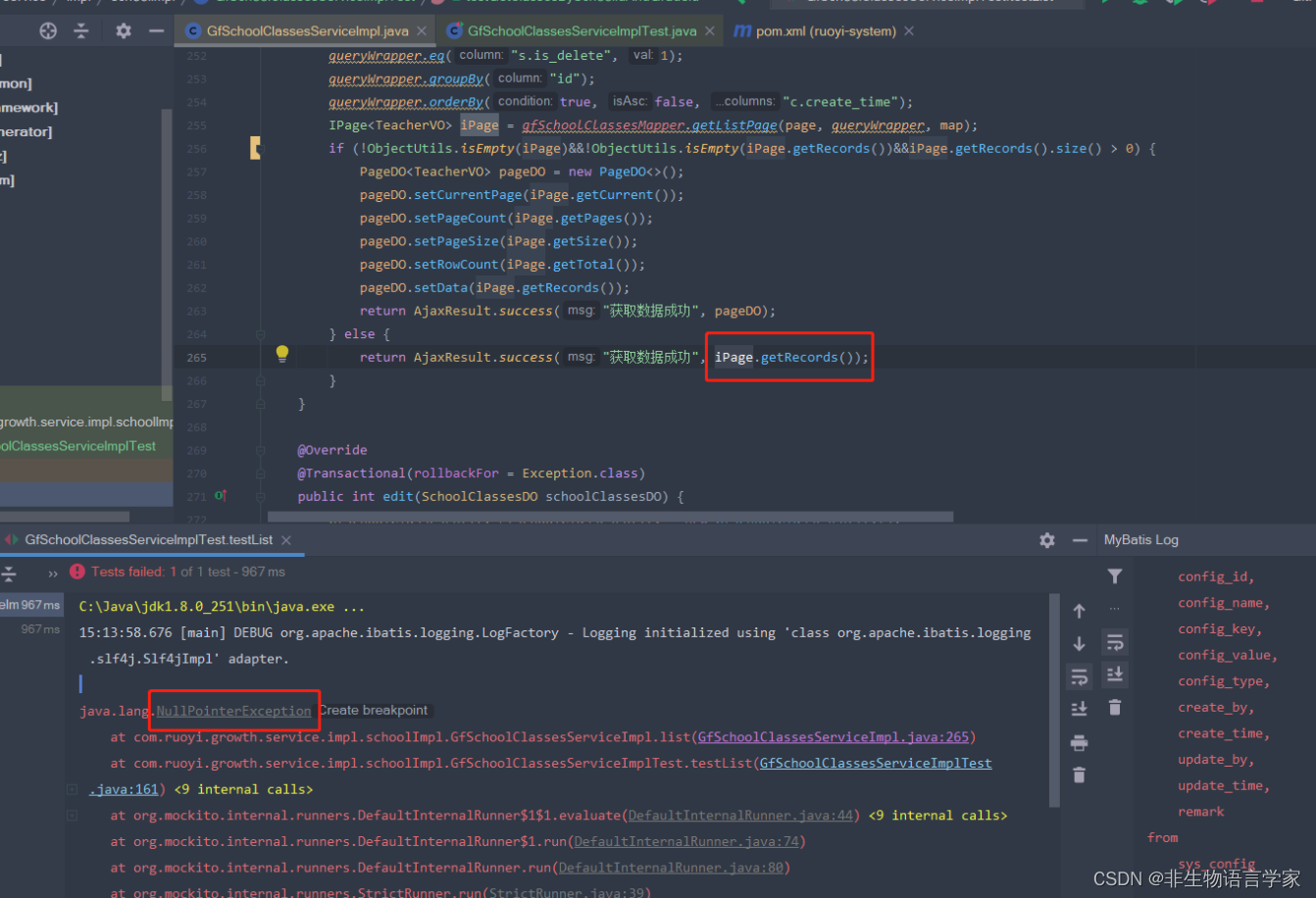Collapse all in the project panel
Viewport: 1316px width, 898px height.
click(x=81, y=31)
